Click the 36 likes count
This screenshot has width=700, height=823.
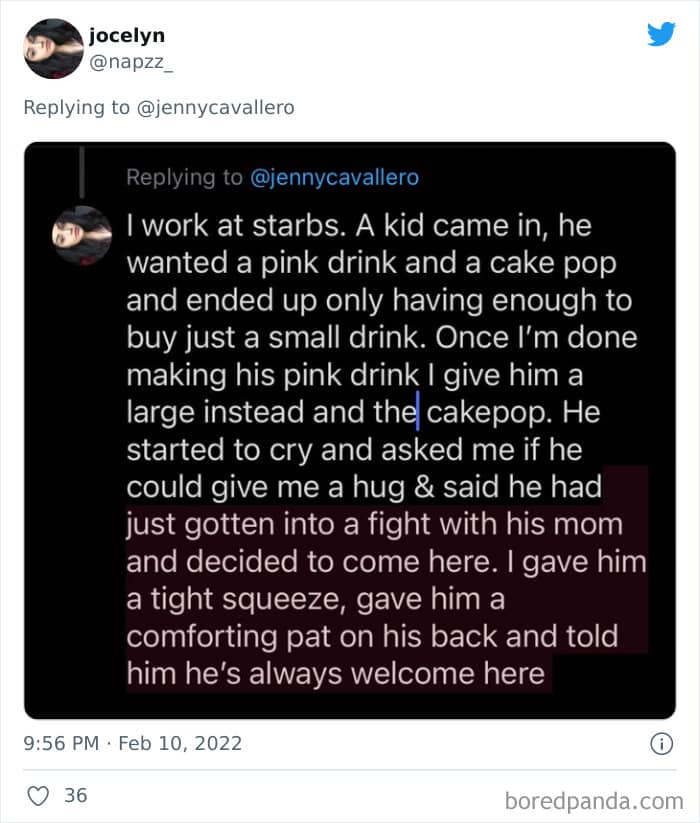76,796
